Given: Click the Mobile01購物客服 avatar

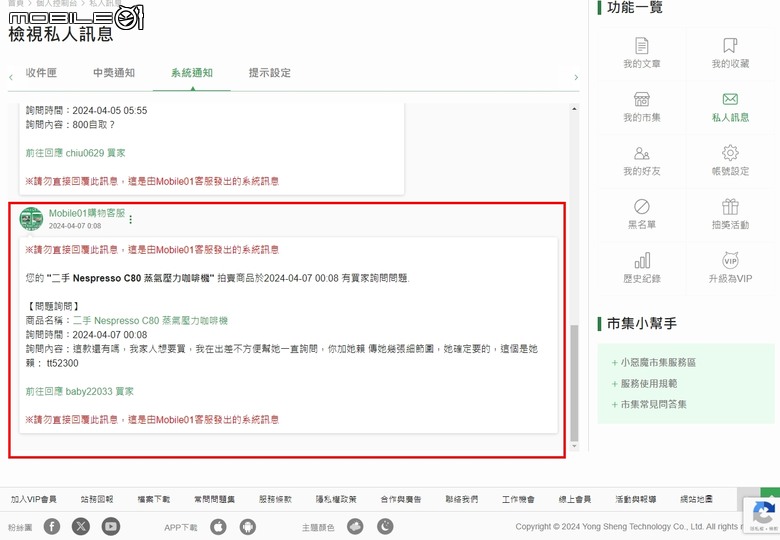Looking at the screenshot, I should (31, 219).
